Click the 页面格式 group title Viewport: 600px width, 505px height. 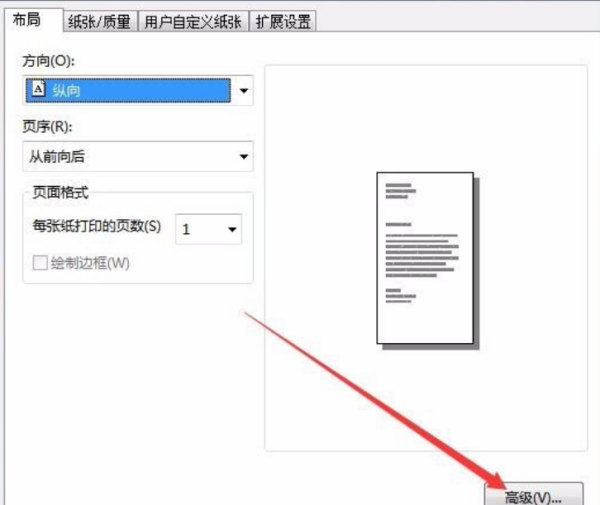60,192
